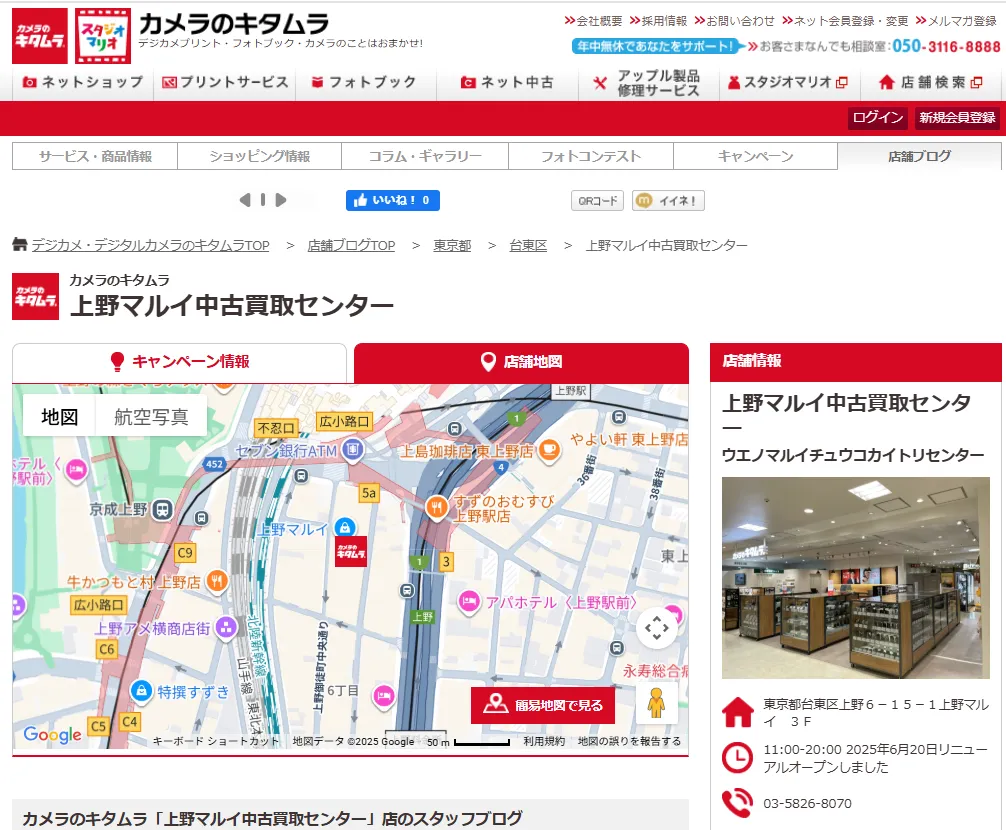Viewport: 1006px width, 830px height.
Task: Click the 不忍口 station exit label
Action: [x=276, y=428]
